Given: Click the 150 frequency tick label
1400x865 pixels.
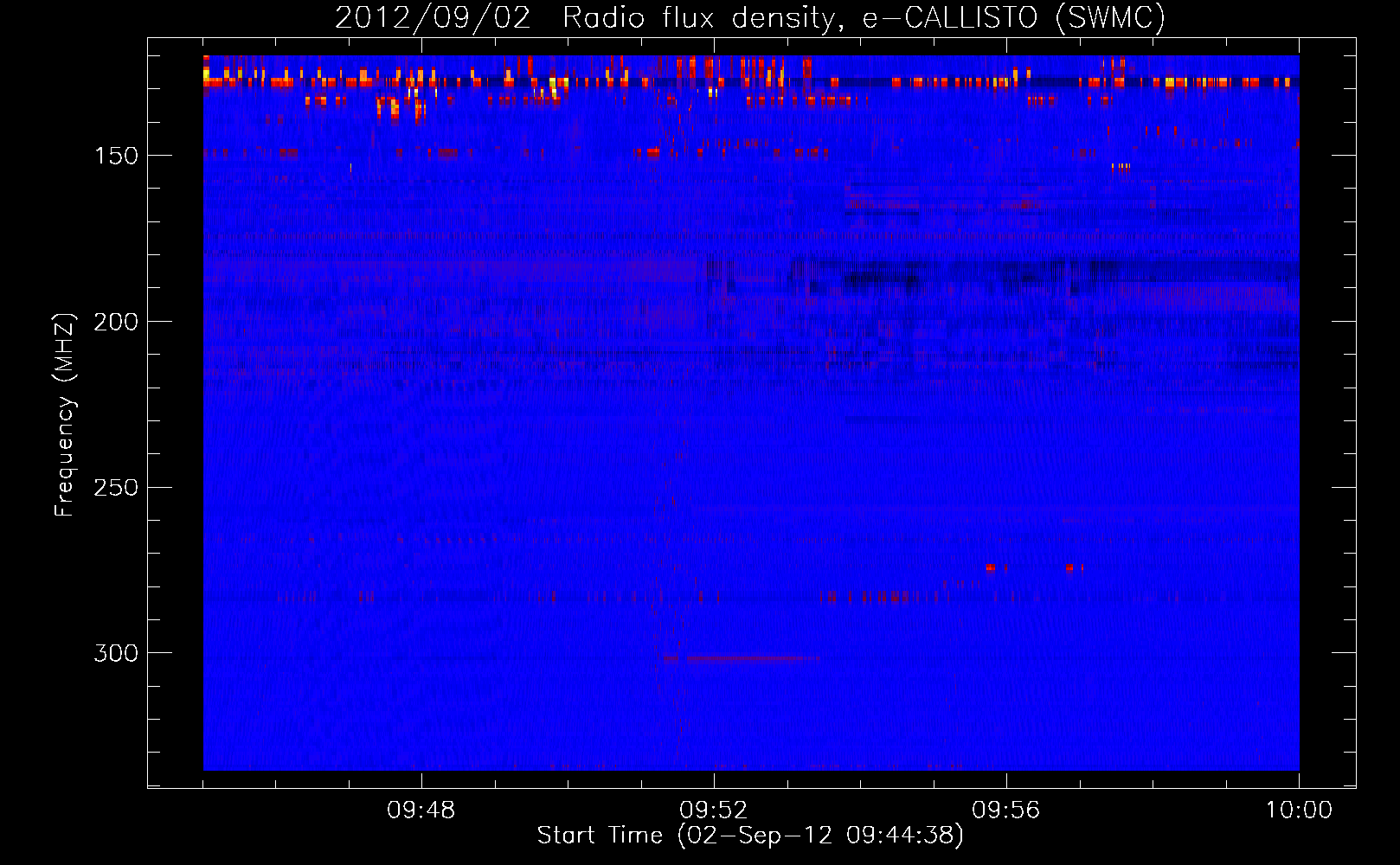Looking at the screenshot, I should [x=116, y=156].
